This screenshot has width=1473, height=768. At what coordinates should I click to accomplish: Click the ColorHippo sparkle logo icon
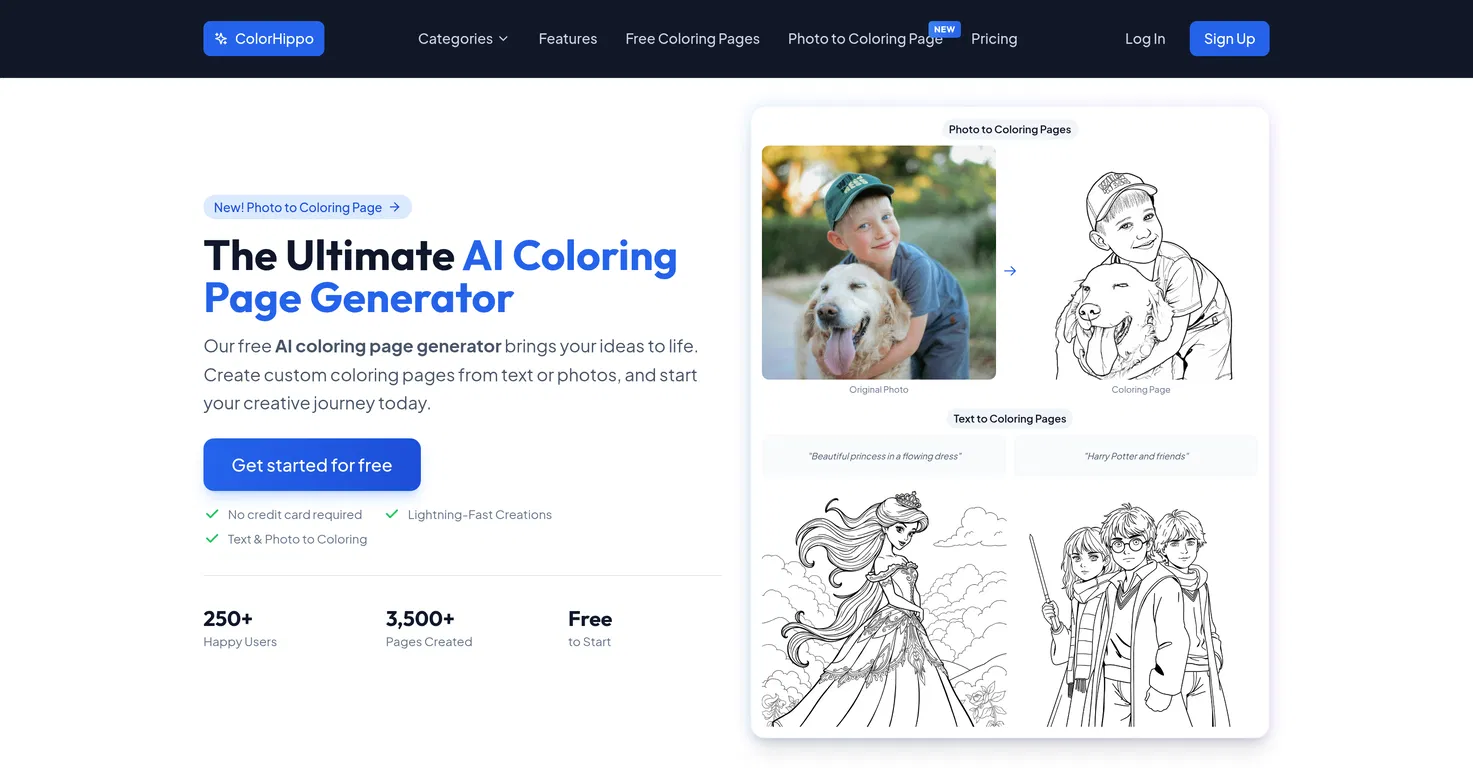(221, 39)
